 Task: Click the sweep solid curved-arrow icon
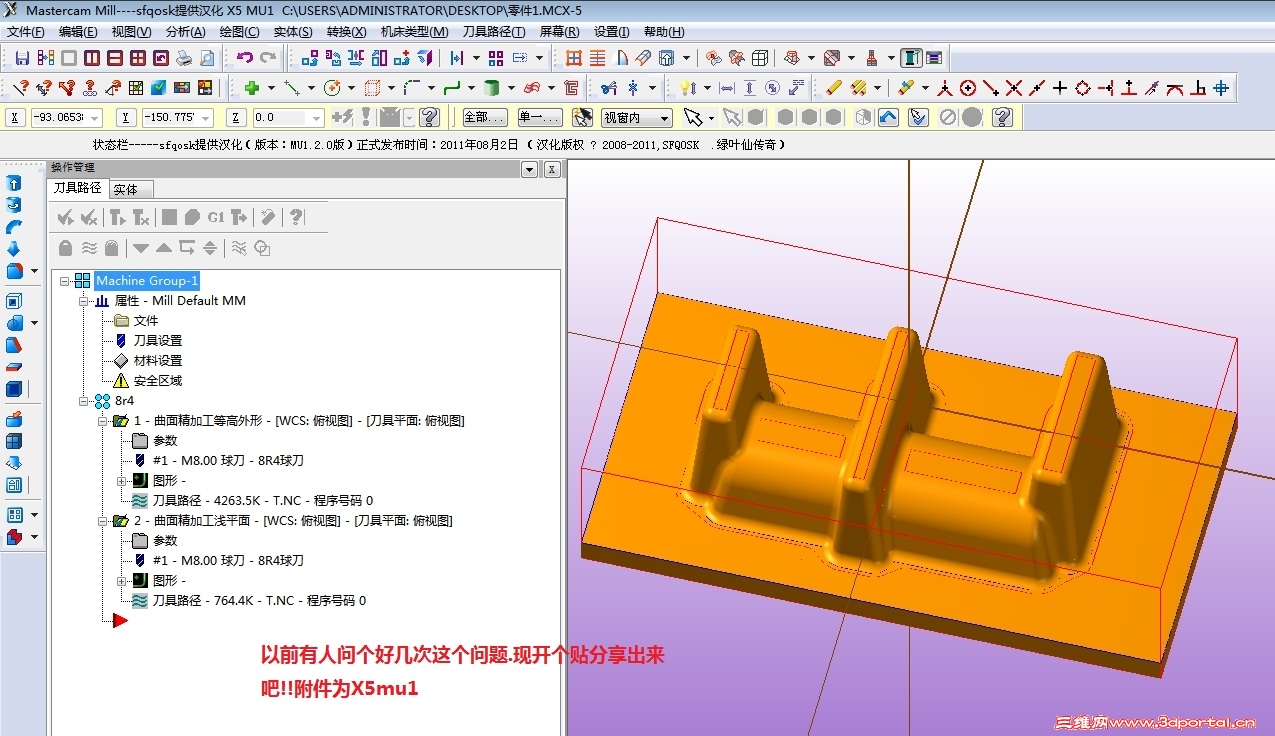pos(14,227)
